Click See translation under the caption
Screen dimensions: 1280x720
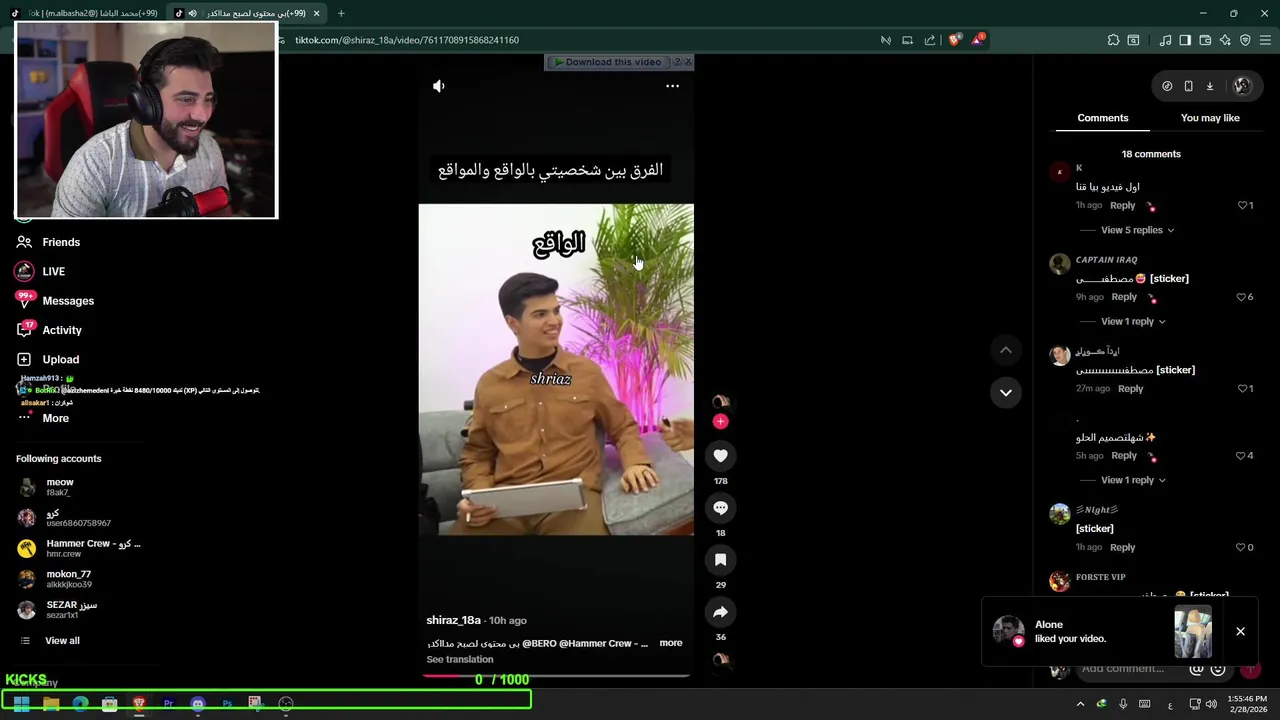click(x=460, y=659)
